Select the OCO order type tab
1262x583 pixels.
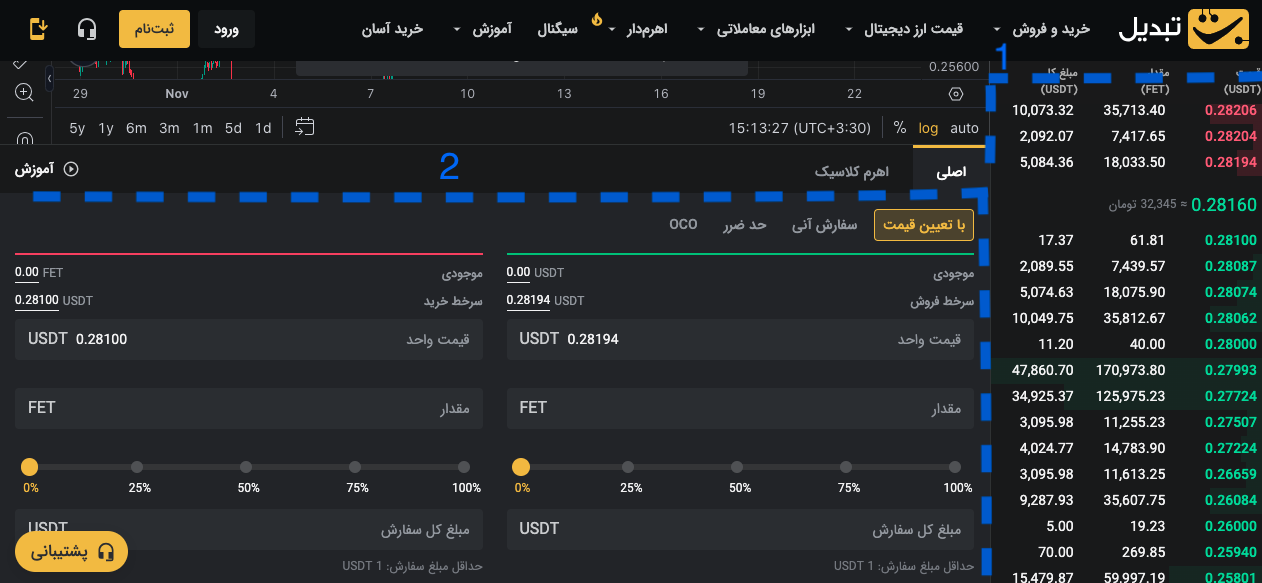683,224
